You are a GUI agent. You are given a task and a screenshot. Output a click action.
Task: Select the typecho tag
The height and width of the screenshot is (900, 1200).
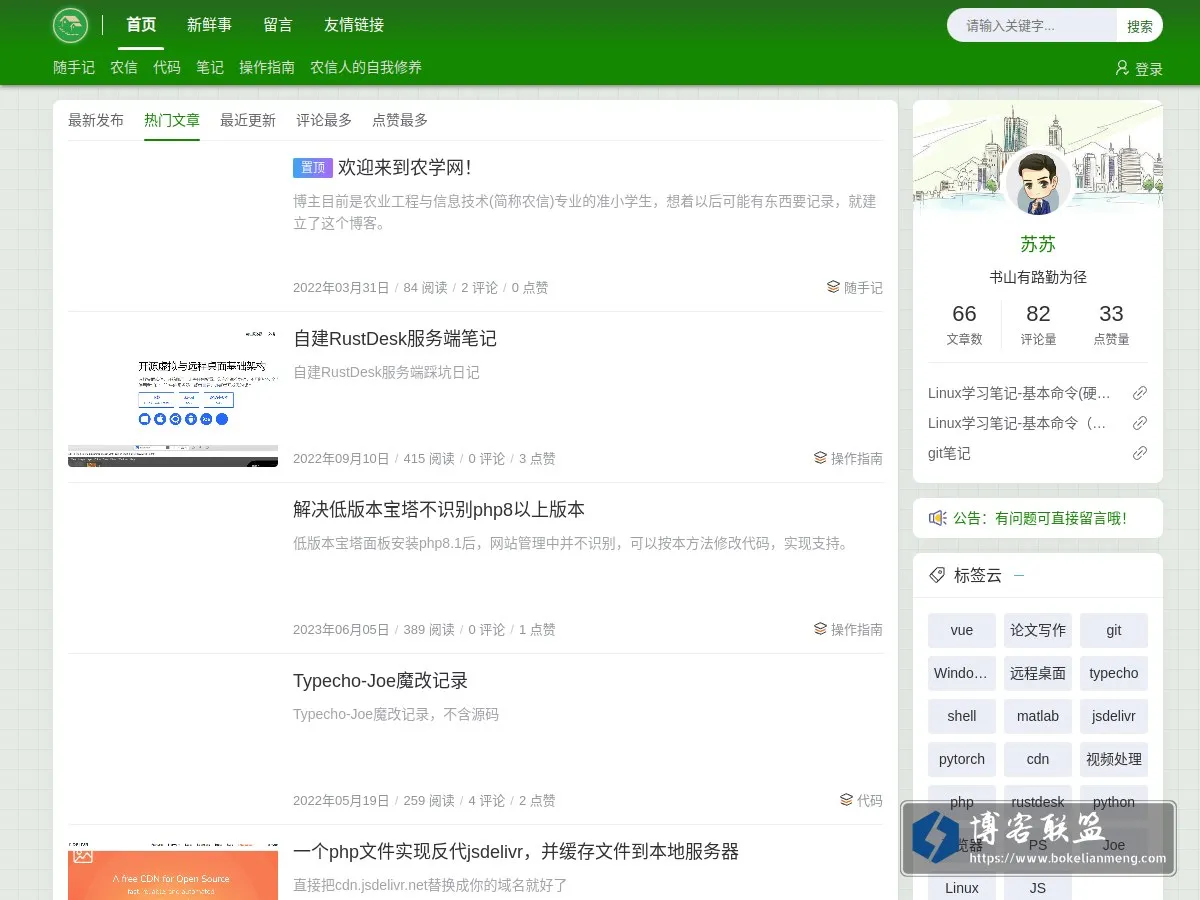[1114, 673]
